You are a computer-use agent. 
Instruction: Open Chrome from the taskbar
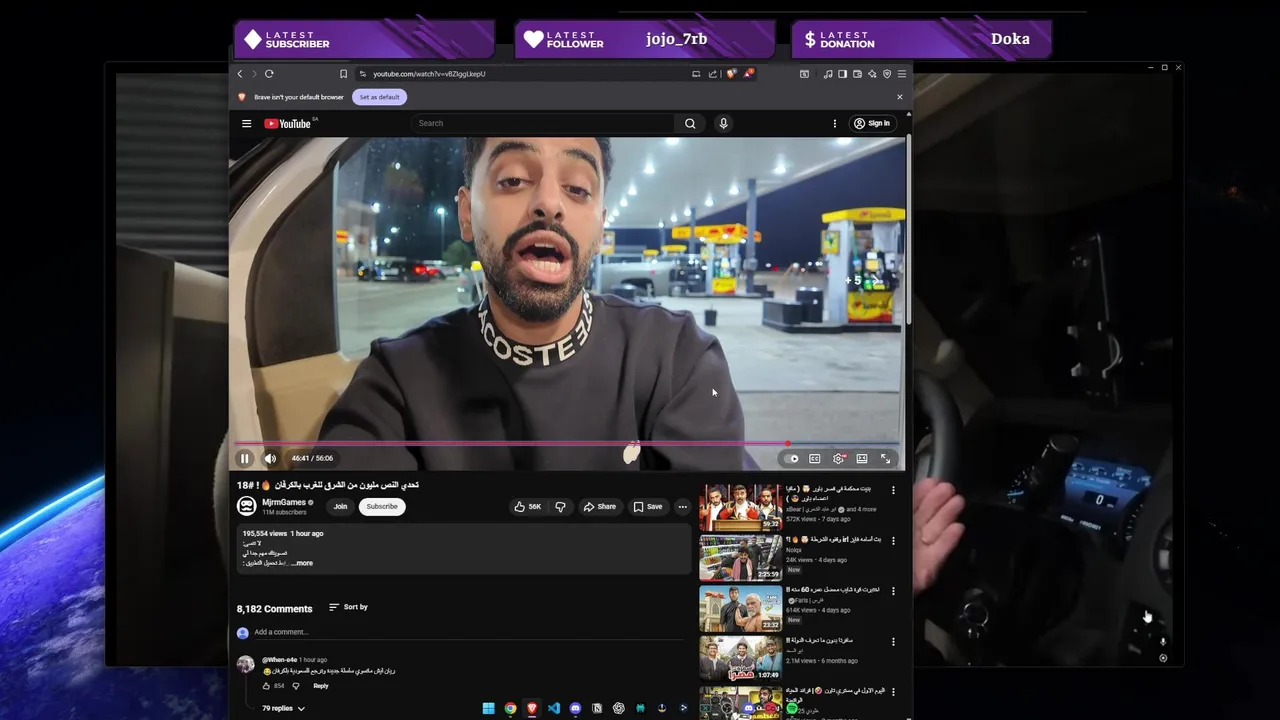coord(510,708)
